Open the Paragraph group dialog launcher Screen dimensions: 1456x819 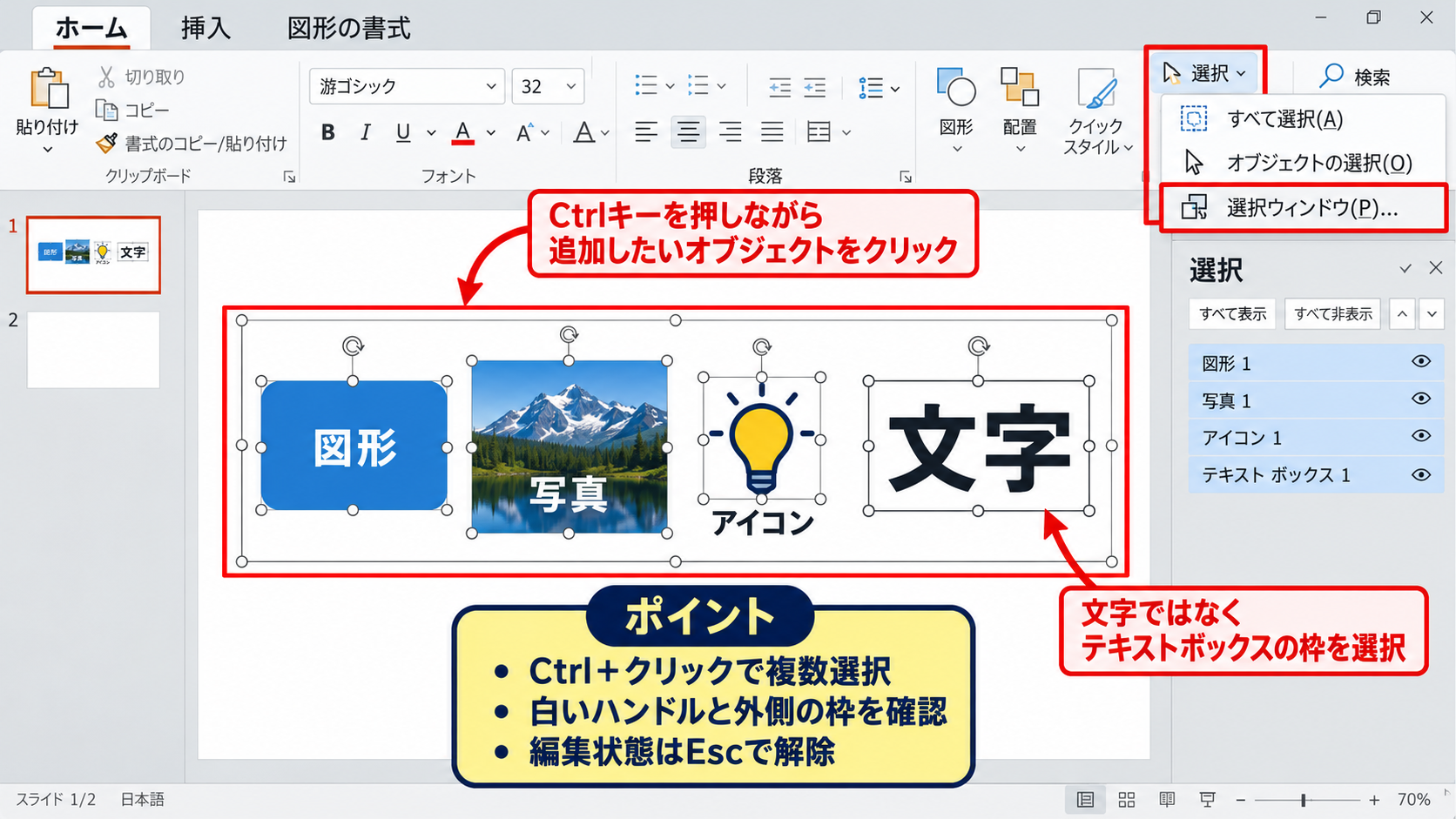pos(906,177)
